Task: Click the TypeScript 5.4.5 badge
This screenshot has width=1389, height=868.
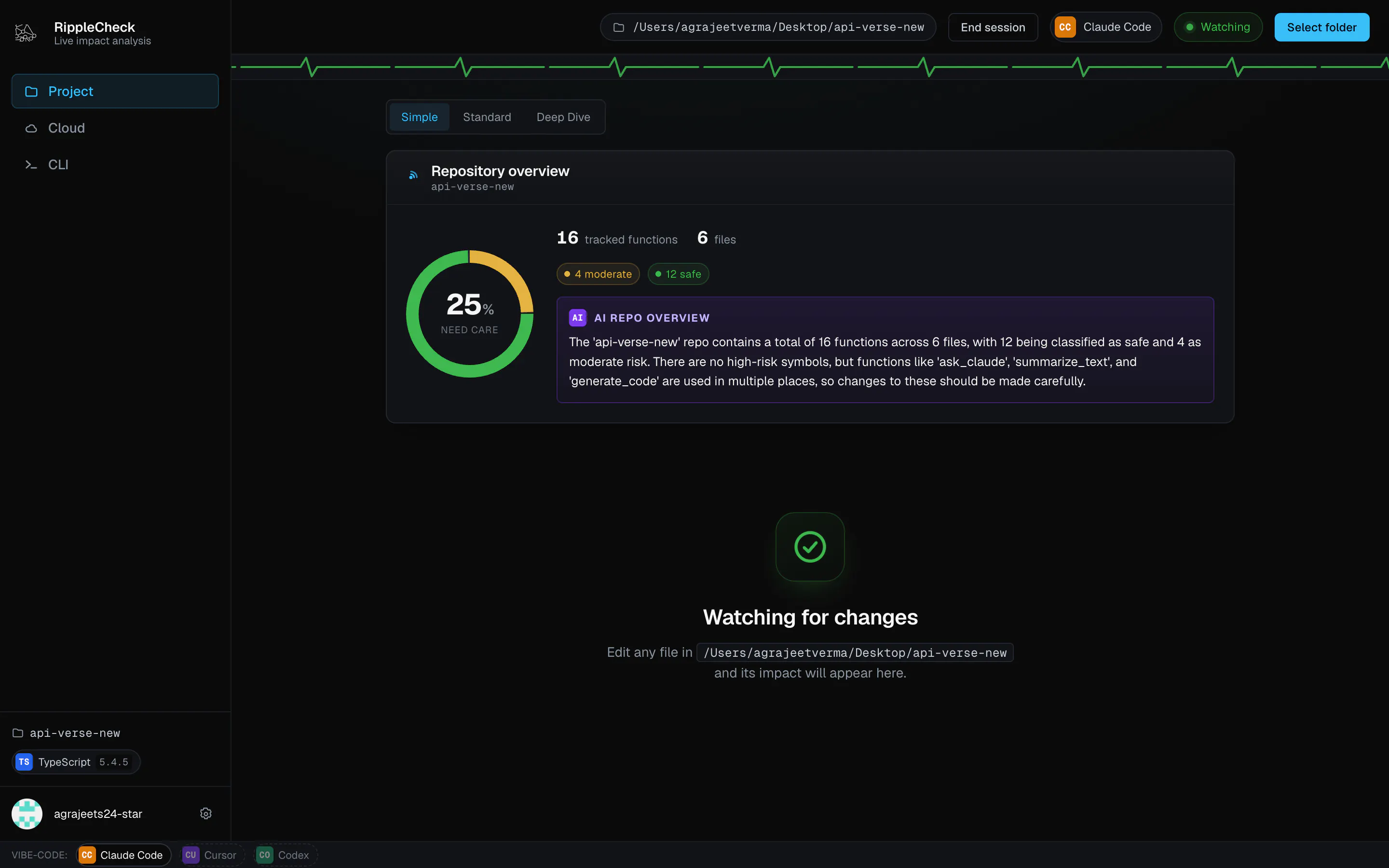Action: click(76, 762)
